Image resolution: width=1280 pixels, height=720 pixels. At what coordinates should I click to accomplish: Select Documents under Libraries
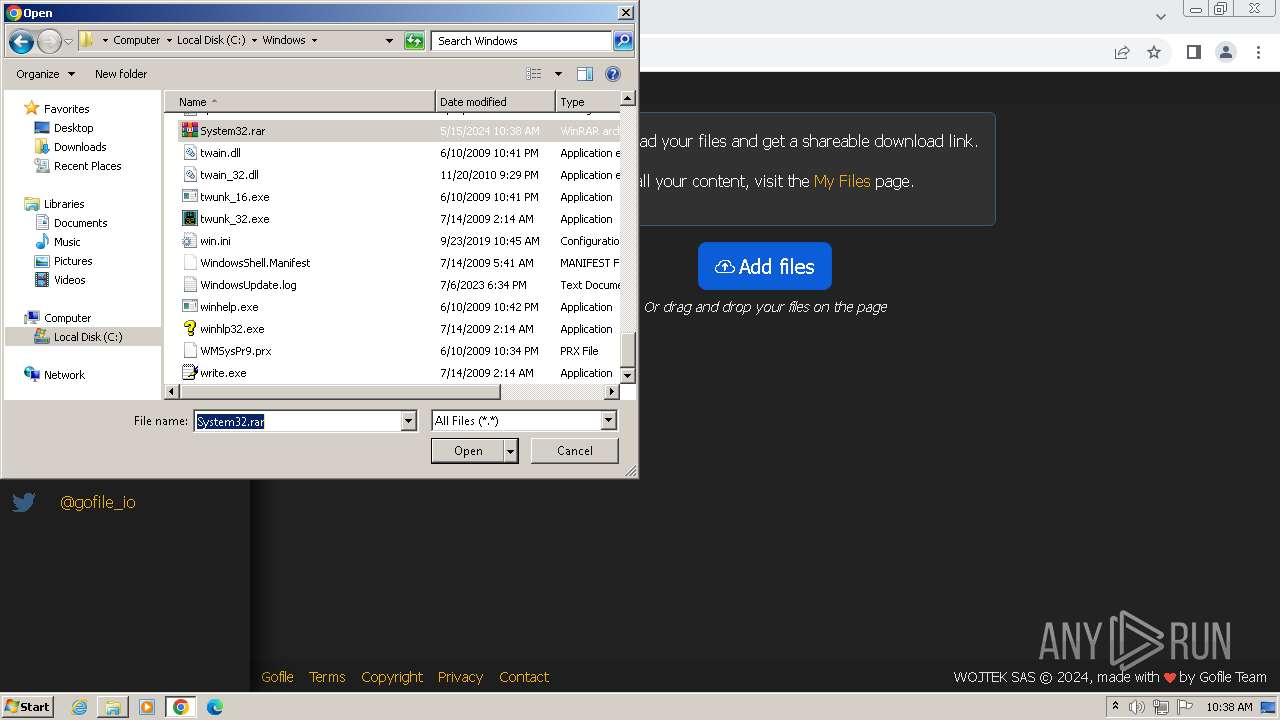(80, 223)
